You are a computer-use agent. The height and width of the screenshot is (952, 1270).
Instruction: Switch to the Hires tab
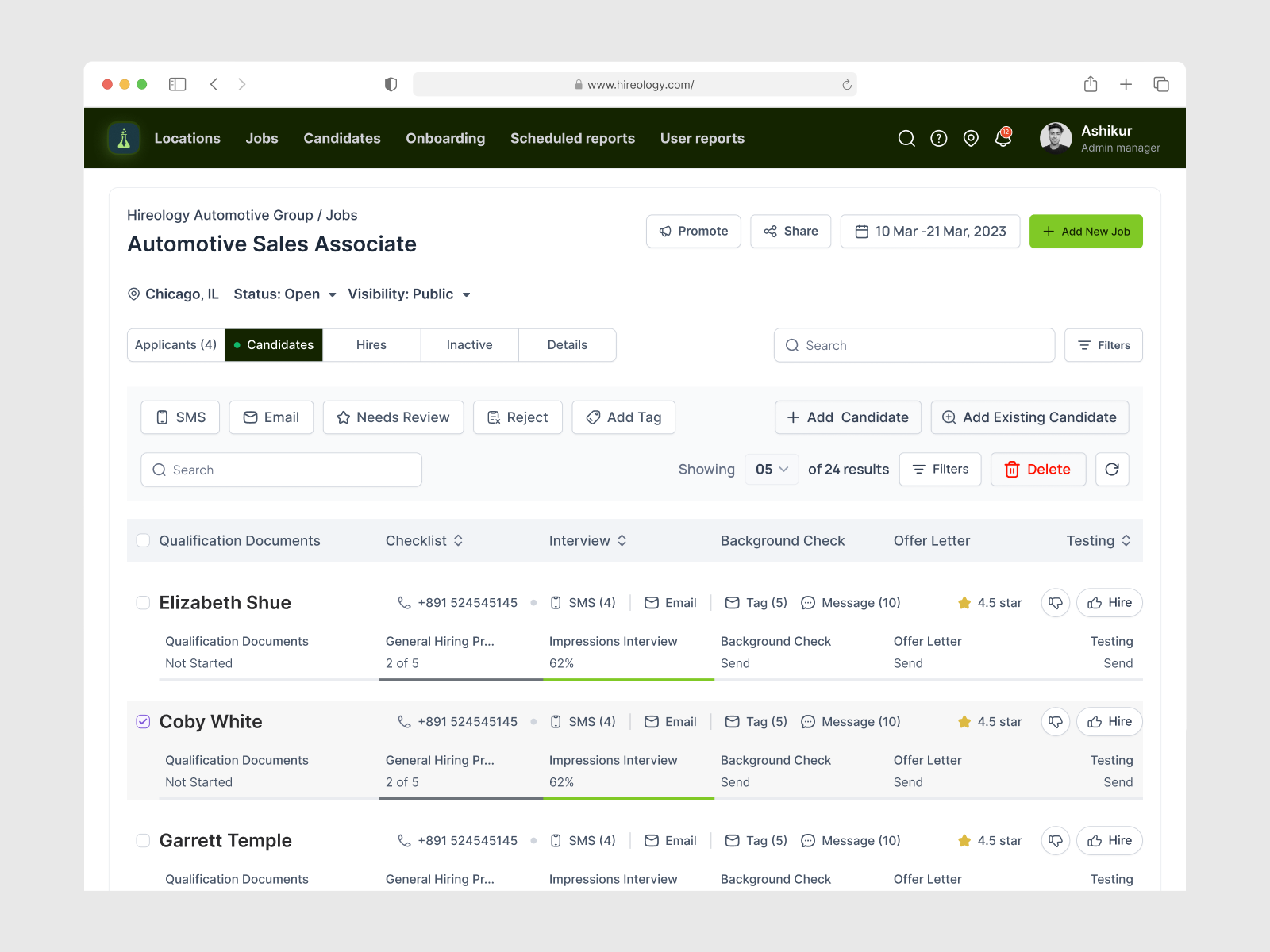click(371, 344)
